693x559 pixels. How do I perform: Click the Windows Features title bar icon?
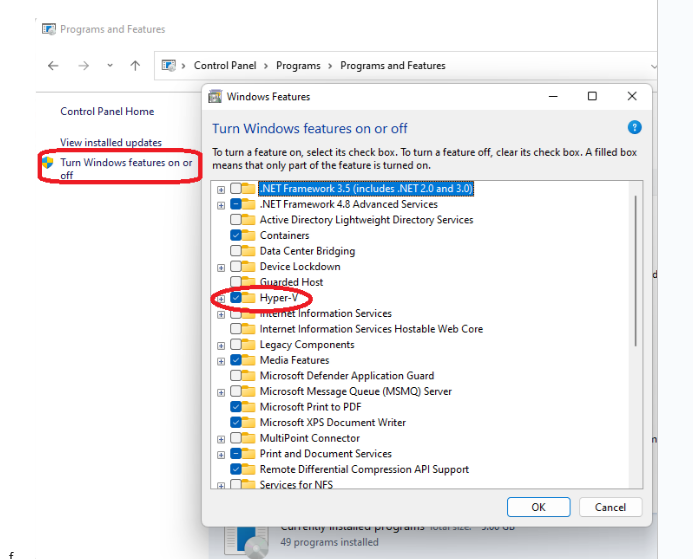[x=216, y=97]
